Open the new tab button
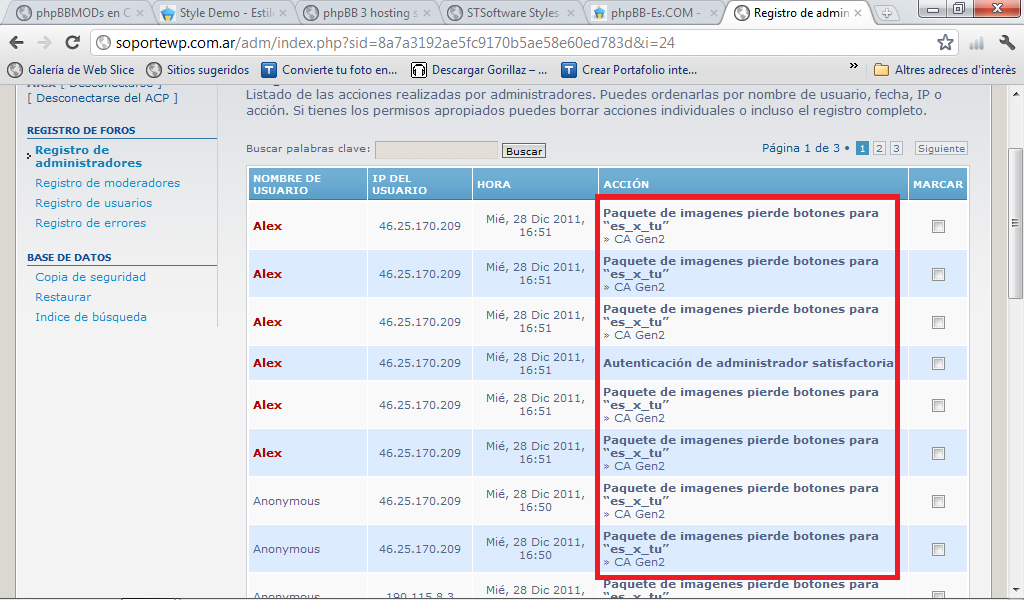 pos(886,13)
